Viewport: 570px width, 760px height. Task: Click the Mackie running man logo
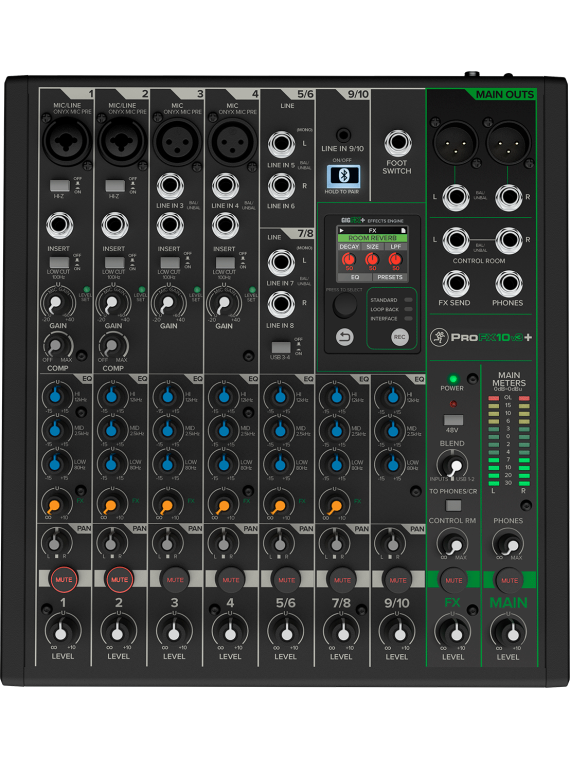pyautogui.click(x=439, y=337)
